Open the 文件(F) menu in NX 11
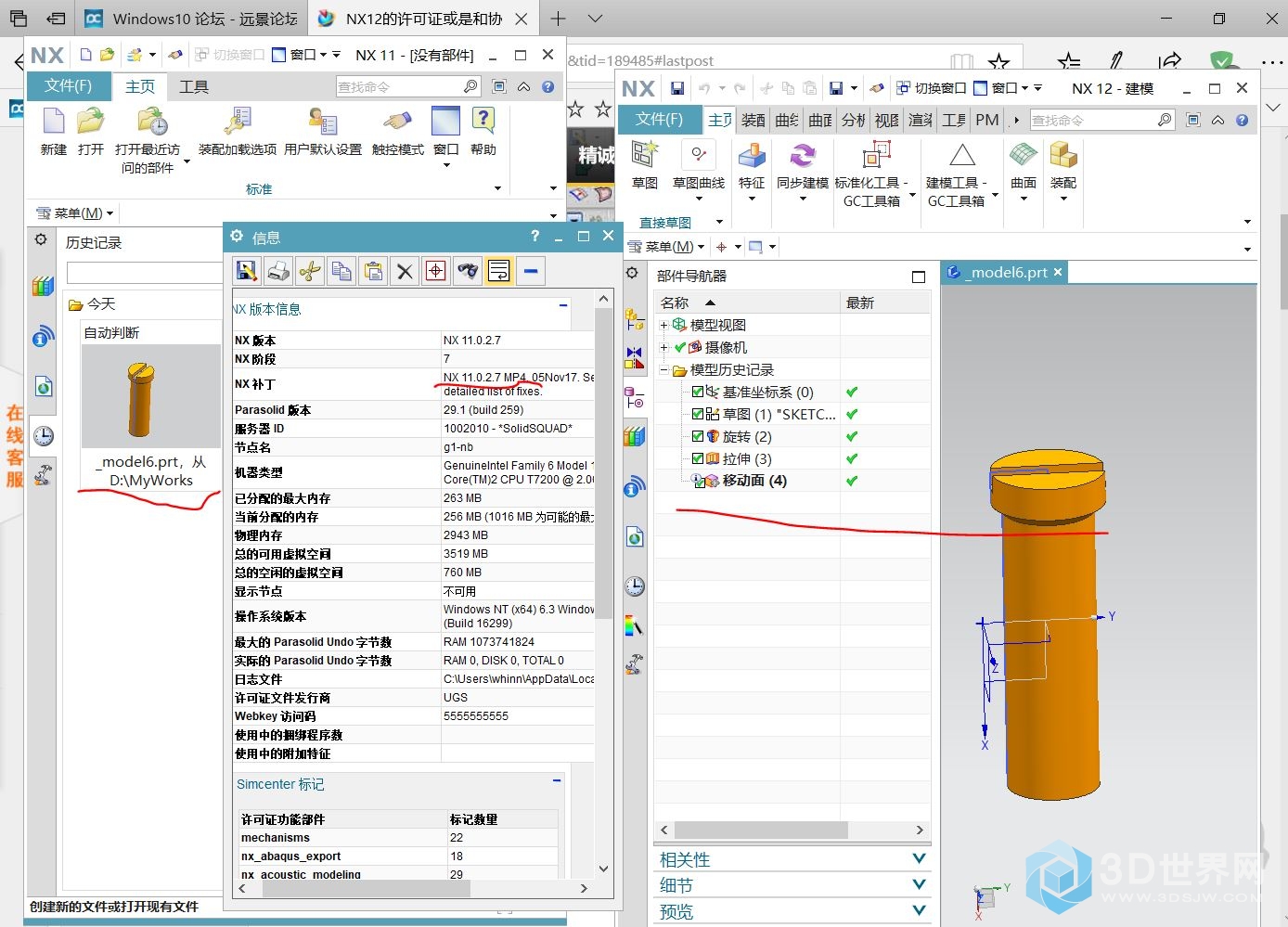1288x927 pixels. point(68,86)
